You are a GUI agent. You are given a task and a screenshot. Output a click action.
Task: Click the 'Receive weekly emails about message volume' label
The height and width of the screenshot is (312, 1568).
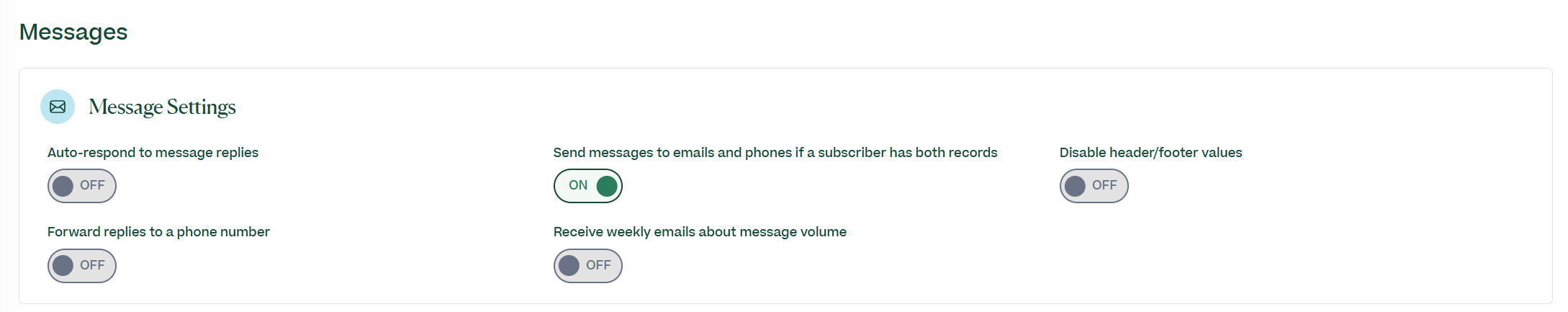coord(700,232)
